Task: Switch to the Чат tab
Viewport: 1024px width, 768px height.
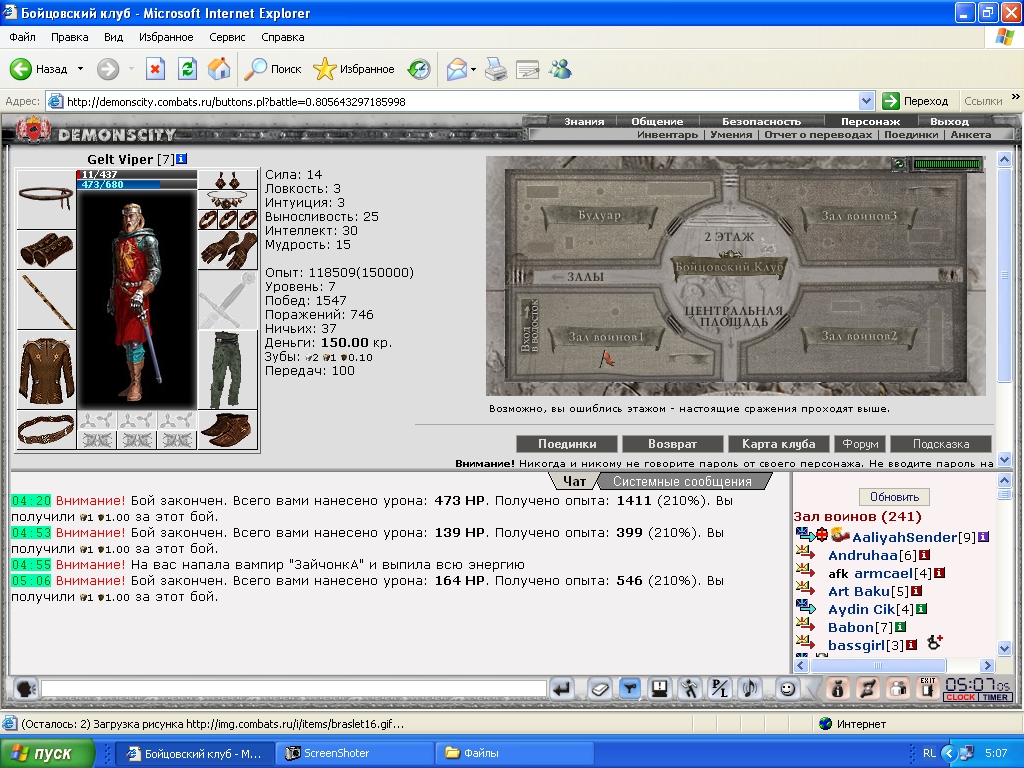Action: (x=574, y=481)
